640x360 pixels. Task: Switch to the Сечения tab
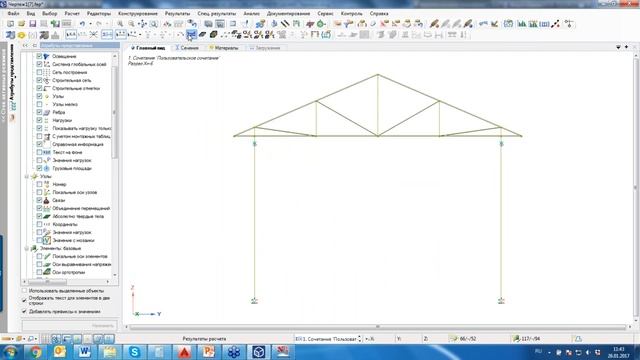[x=187, y=48]
